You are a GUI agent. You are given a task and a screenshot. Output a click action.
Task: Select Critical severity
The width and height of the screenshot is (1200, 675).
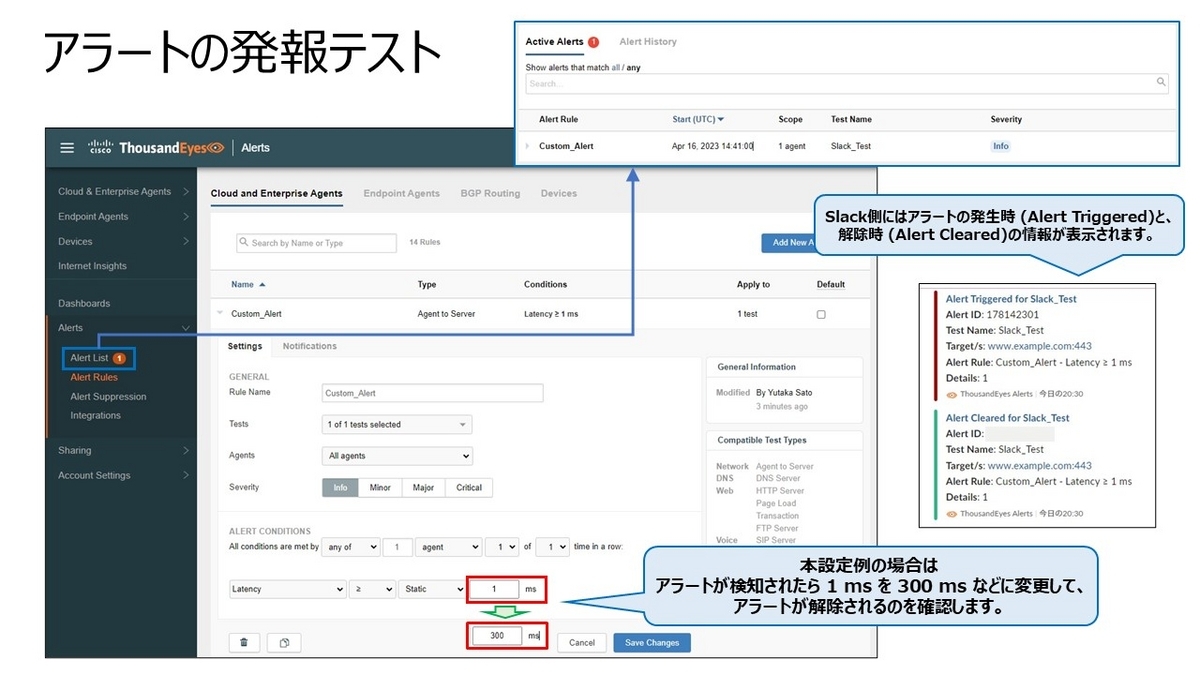pos(469,488)
